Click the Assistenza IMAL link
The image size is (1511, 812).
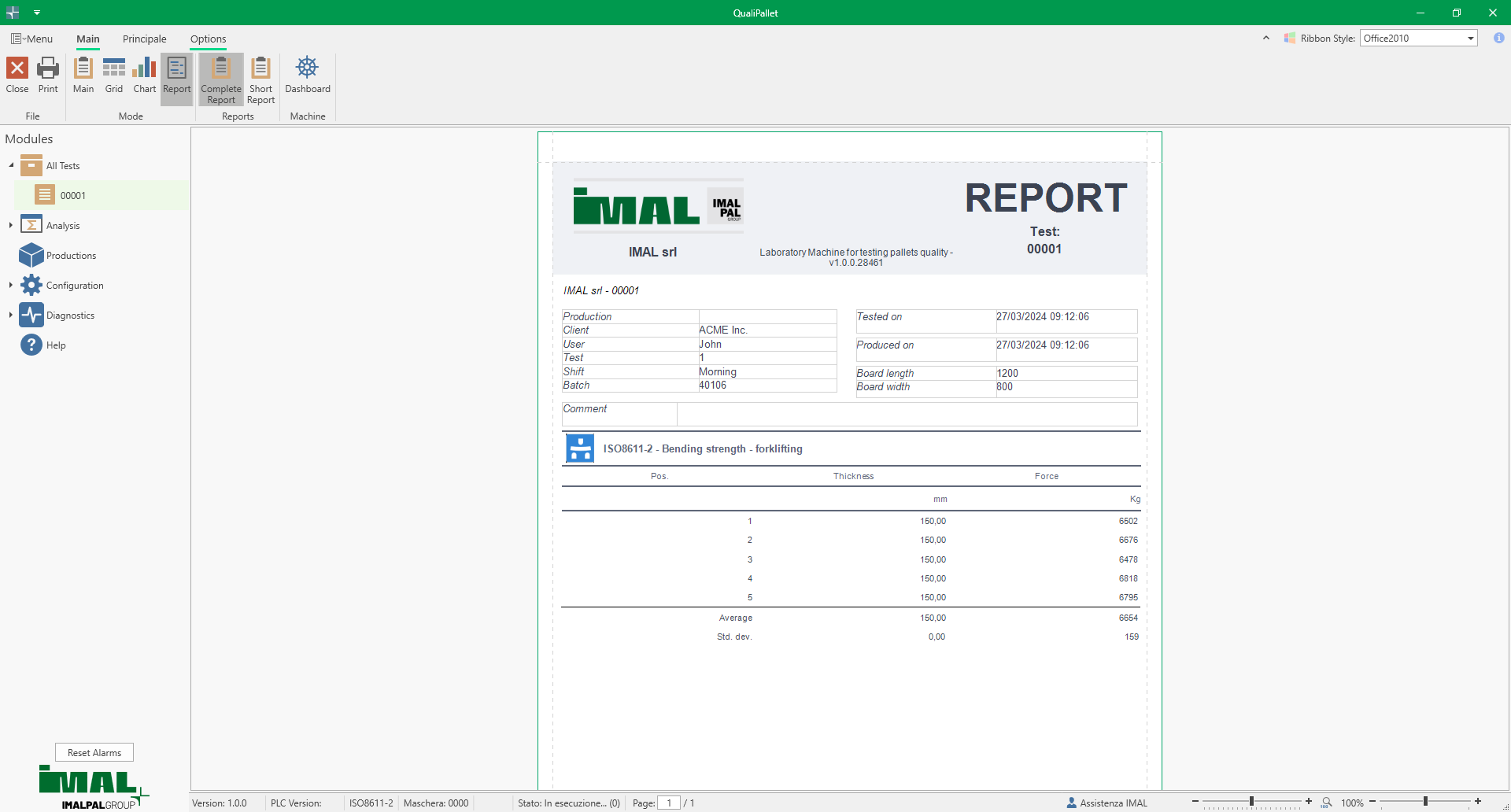click(1113, 803)
